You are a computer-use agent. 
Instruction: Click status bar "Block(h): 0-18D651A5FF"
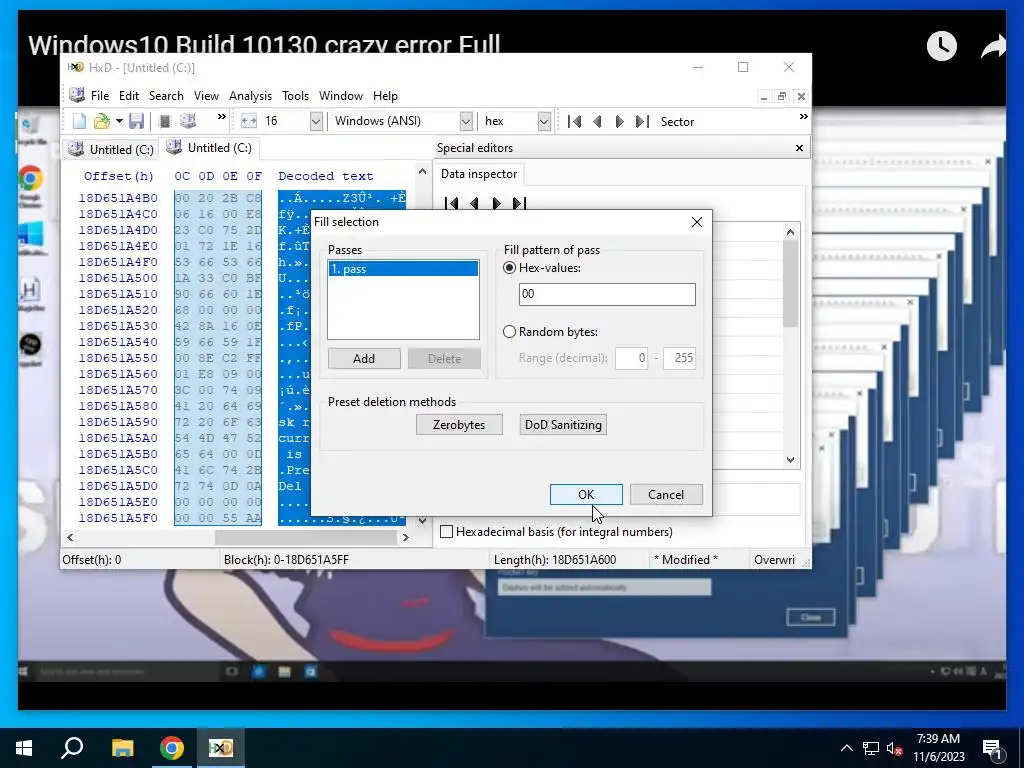click(x=286, y=560)
